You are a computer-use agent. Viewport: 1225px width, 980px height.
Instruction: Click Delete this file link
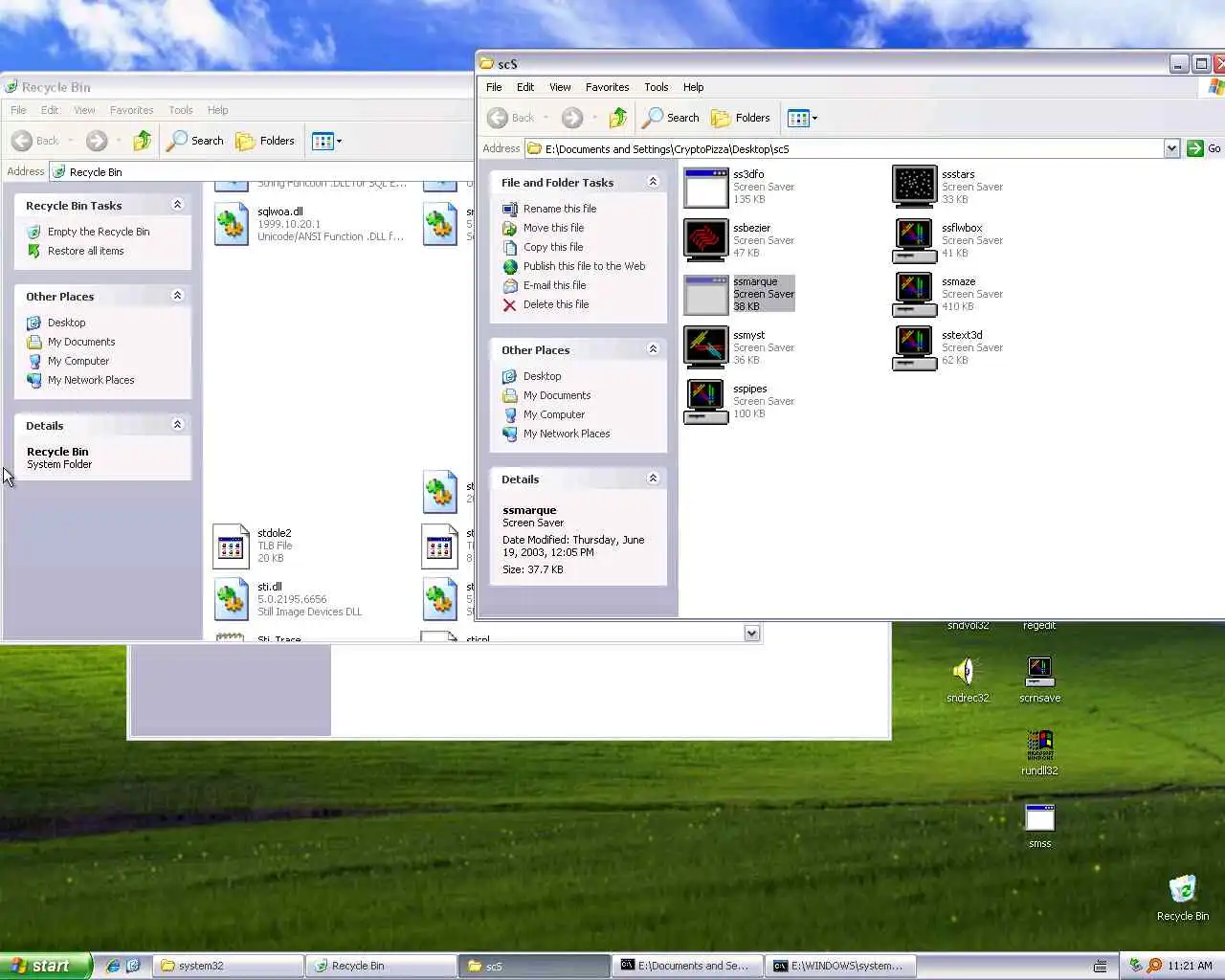click(x=556, y=304)
